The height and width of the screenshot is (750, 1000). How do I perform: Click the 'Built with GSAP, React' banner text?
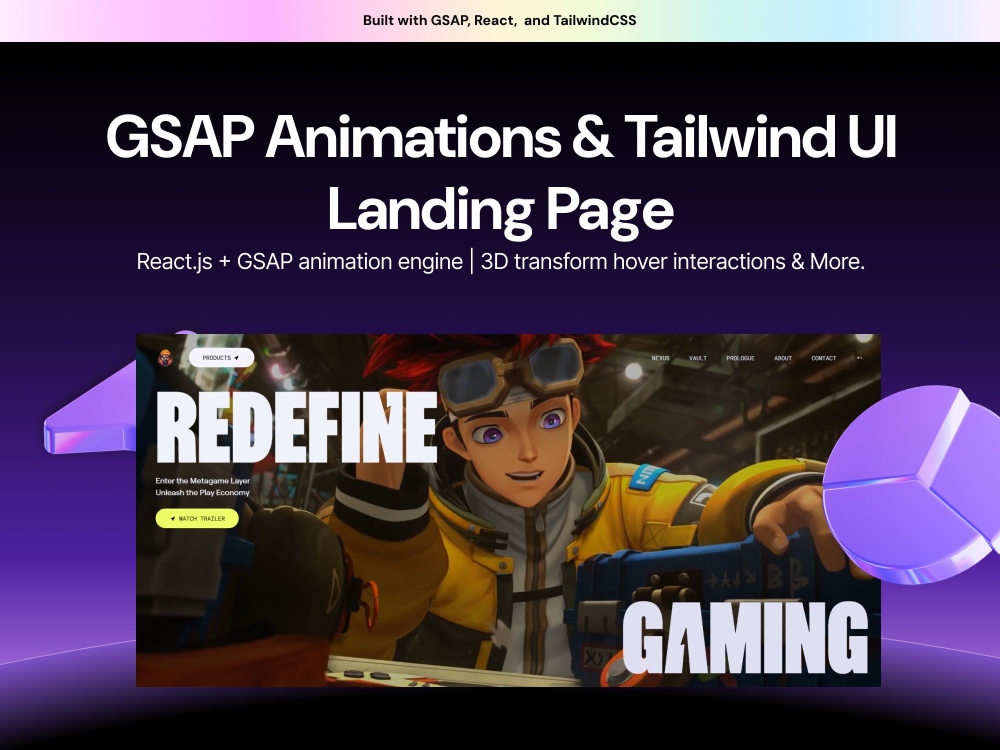coord(499,20)
